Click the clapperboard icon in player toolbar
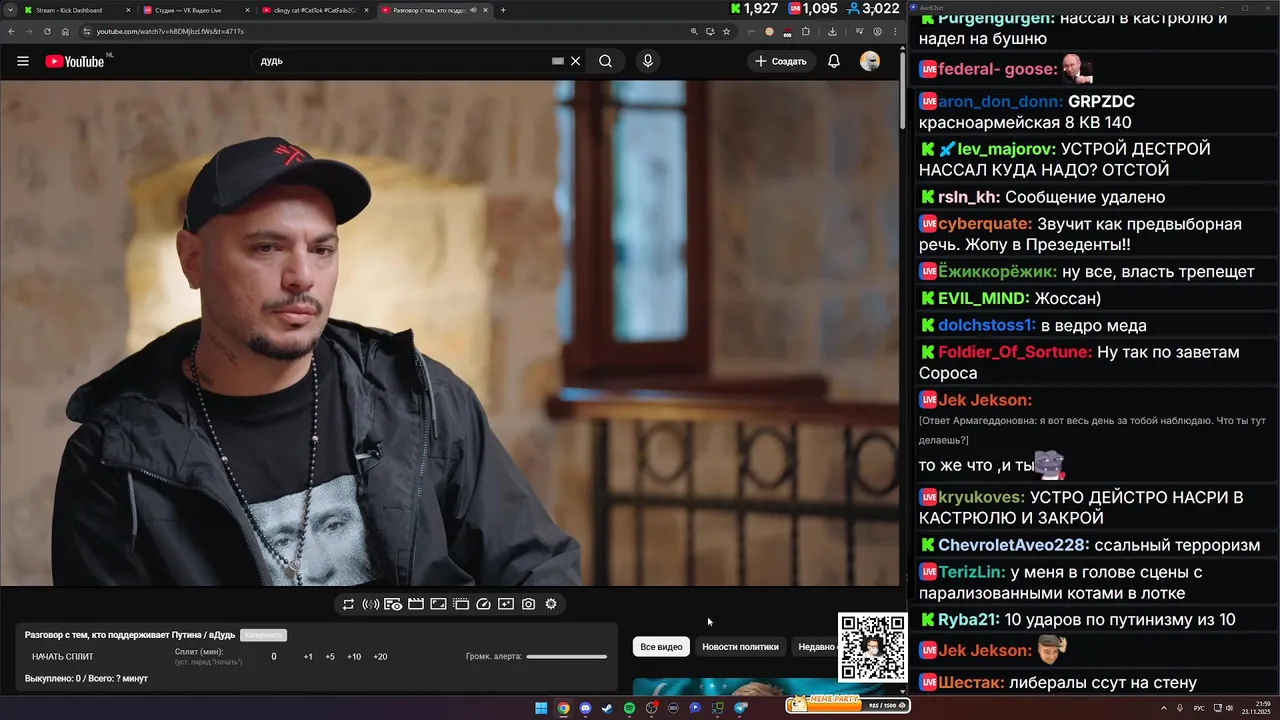 pos(416,604)
